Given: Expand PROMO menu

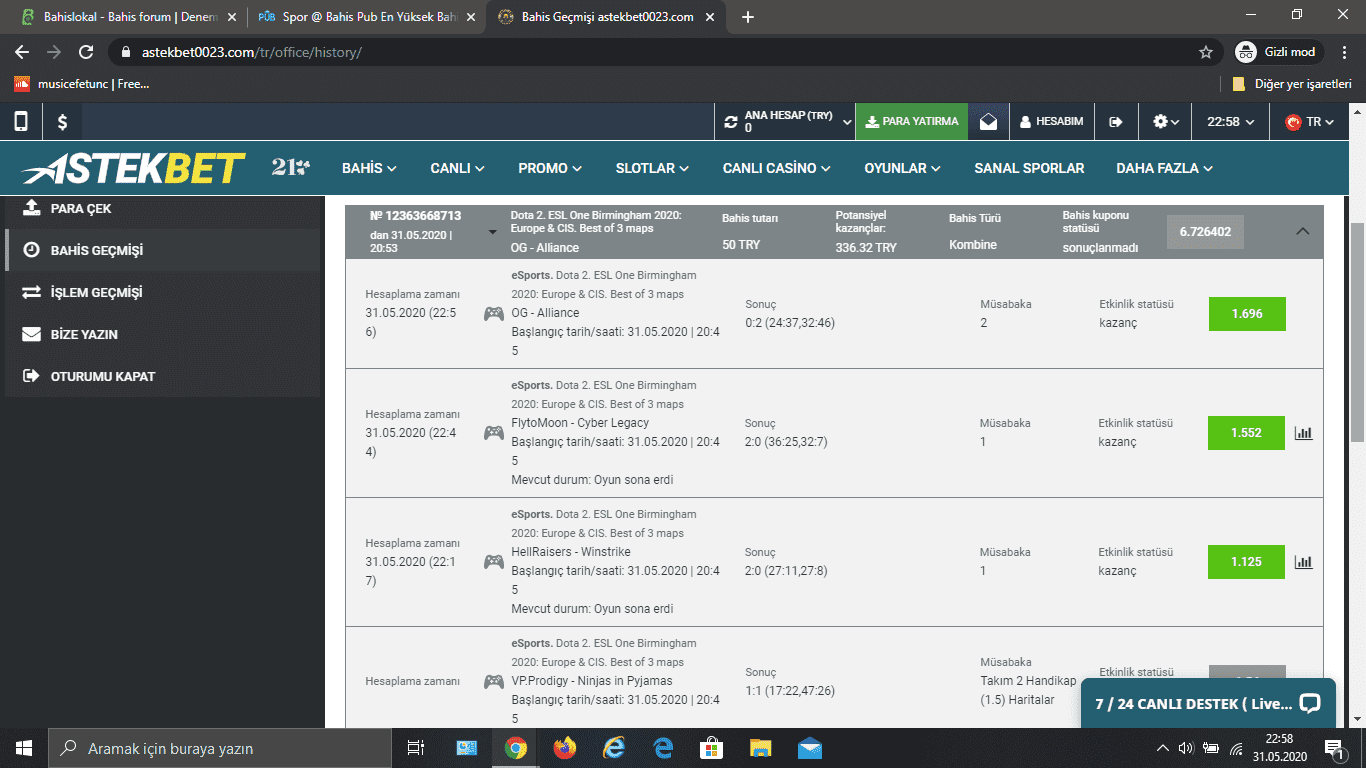Looking at the screenshot, I should [x=550, y=168].
